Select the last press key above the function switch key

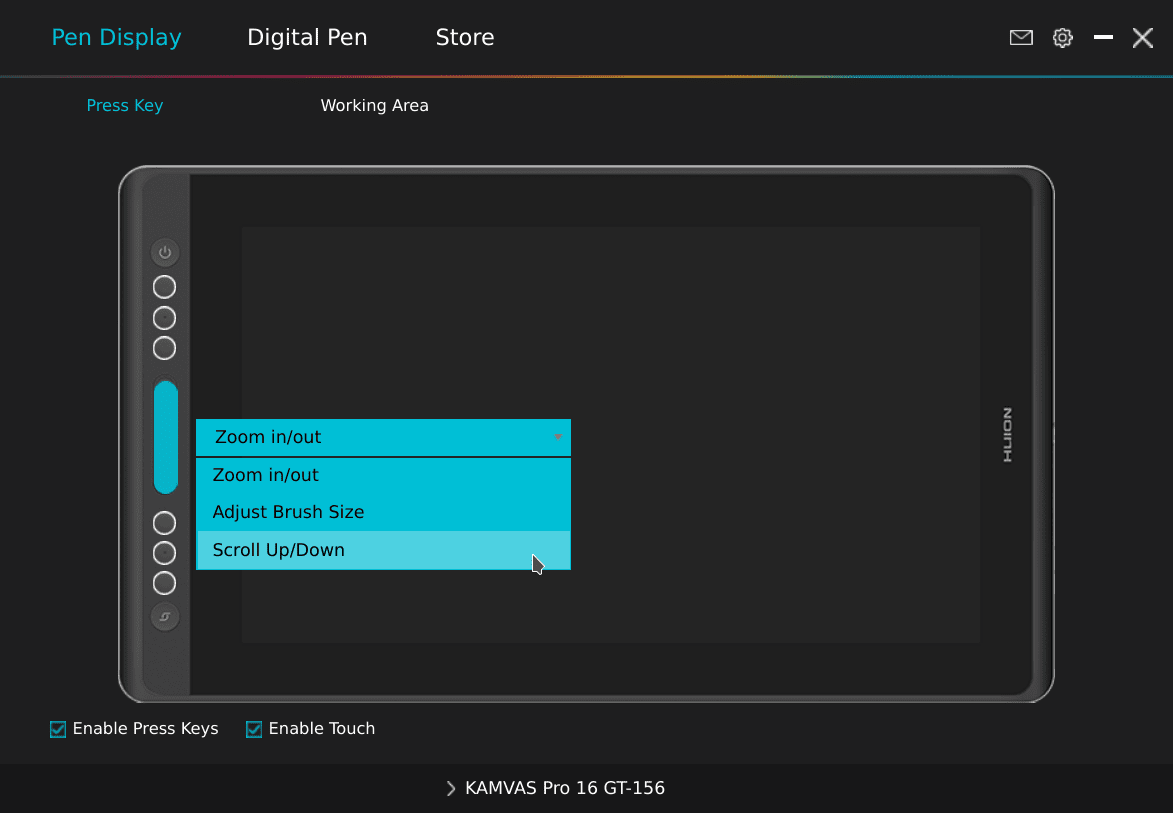coord(165,583)
